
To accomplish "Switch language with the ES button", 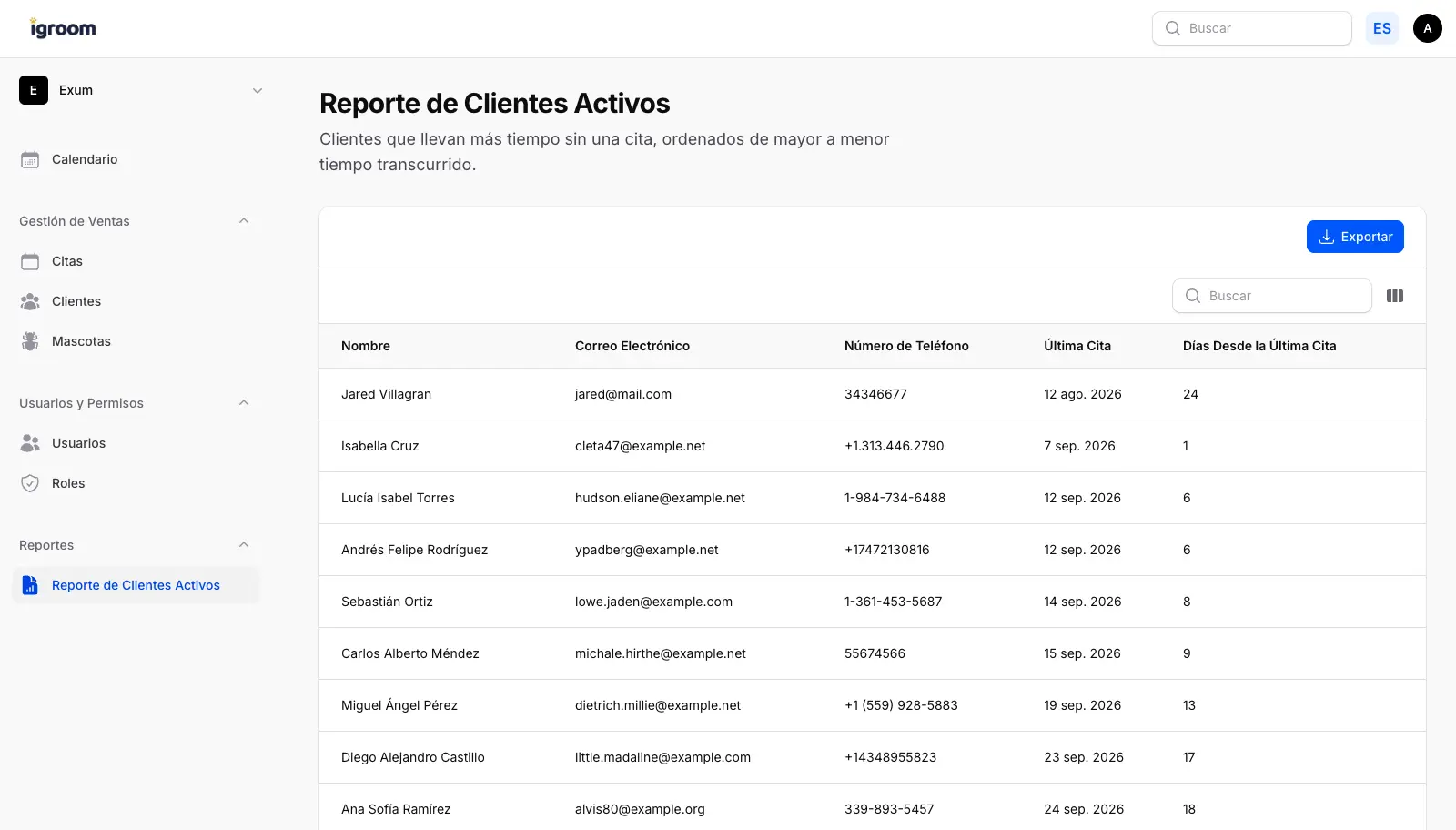I will (x=1382, y=28).
